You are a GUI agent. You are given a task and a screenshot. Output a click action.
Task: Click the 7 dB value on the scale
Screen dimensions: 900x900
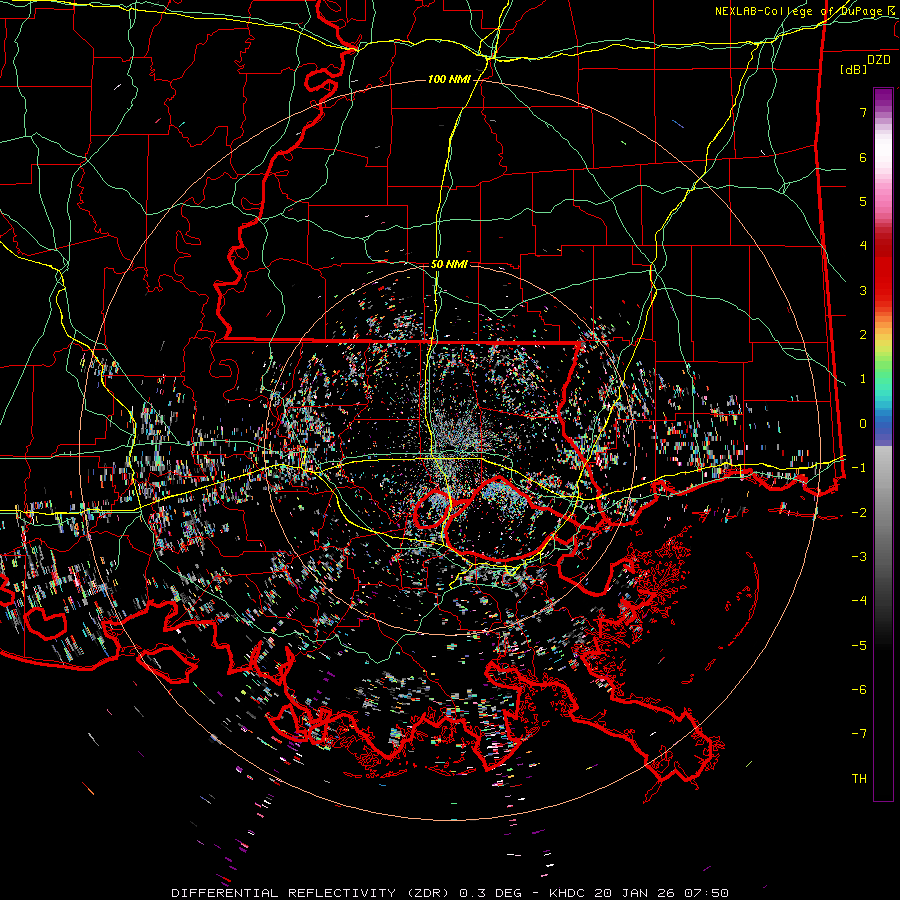[x=863, y=112]
